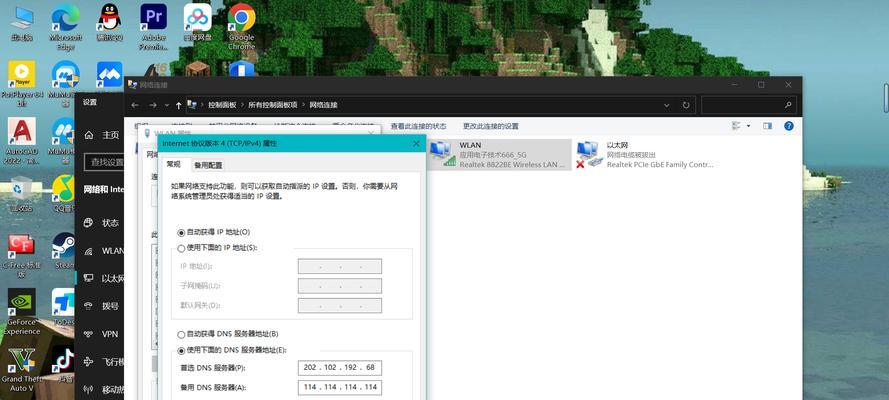Refresh the Network Connections address bar
889x400 pixels.
coord(686,105)
